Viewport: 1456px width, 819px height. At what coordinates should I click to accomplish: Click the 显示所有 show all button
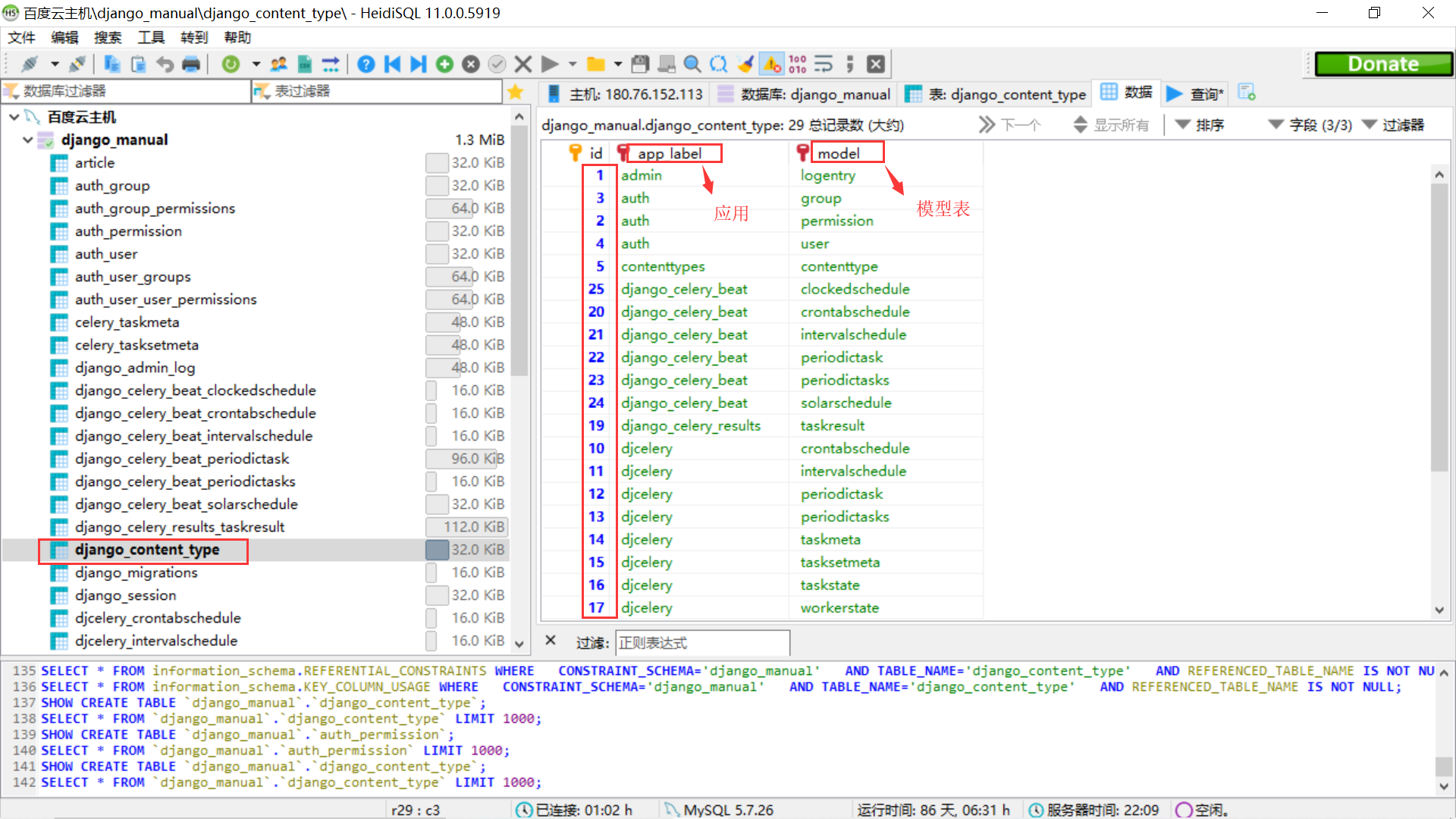click(1112, 125)
